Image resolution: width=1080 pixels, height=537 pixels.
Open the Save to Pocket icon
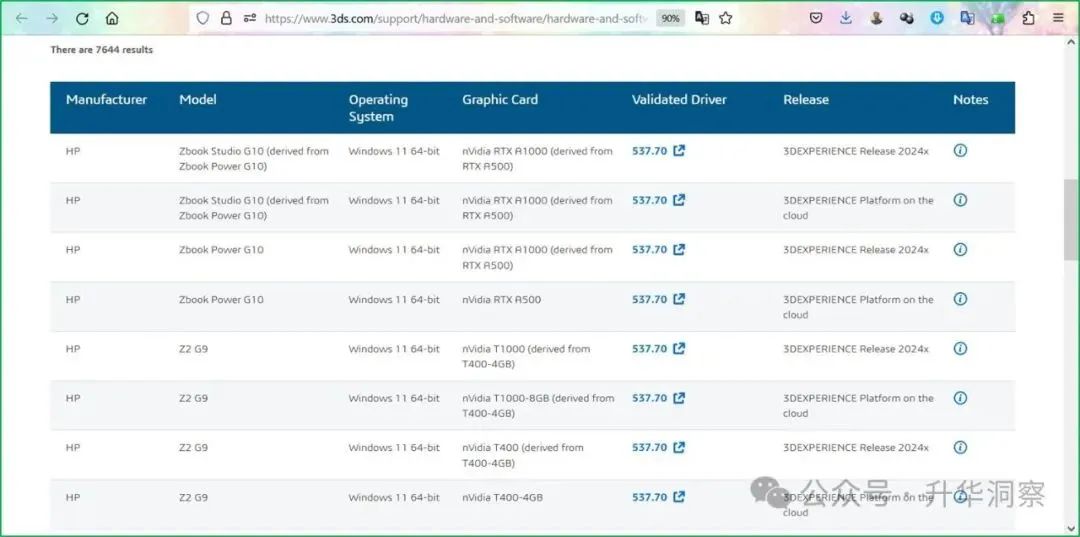click(816, 18)
